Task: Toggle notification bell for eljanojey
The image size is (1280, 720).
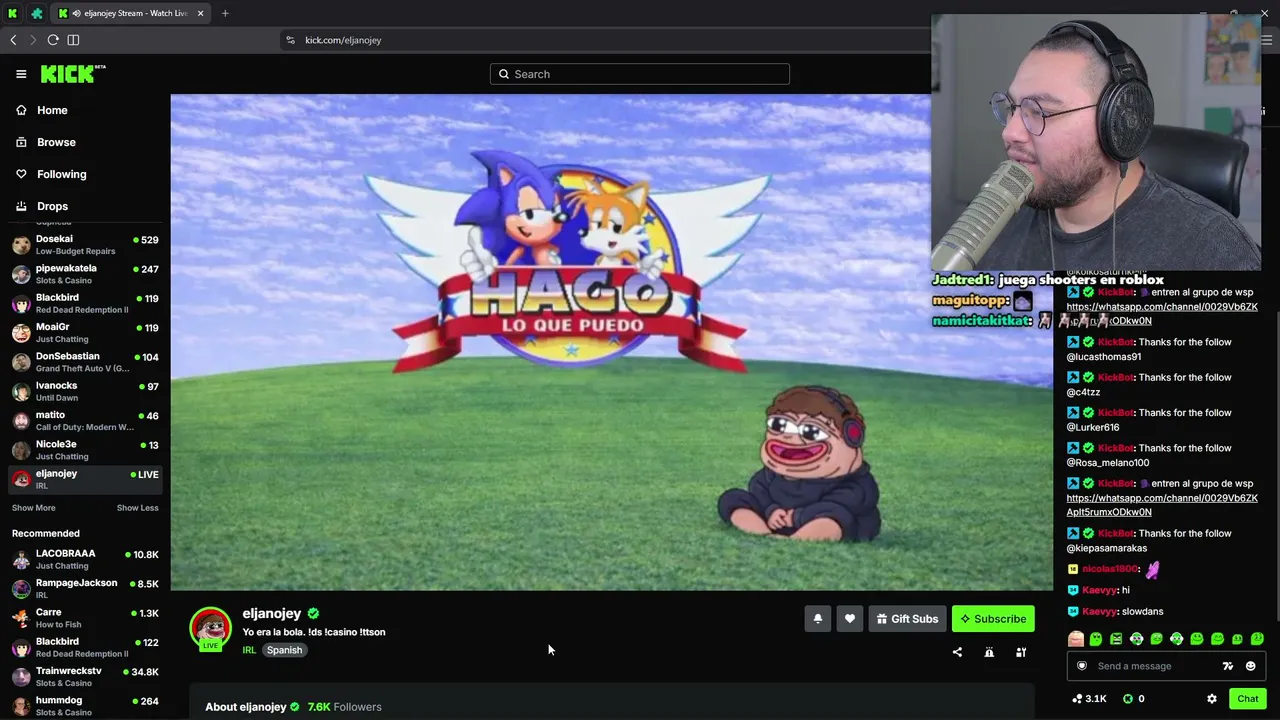Action: click(817, 619)
